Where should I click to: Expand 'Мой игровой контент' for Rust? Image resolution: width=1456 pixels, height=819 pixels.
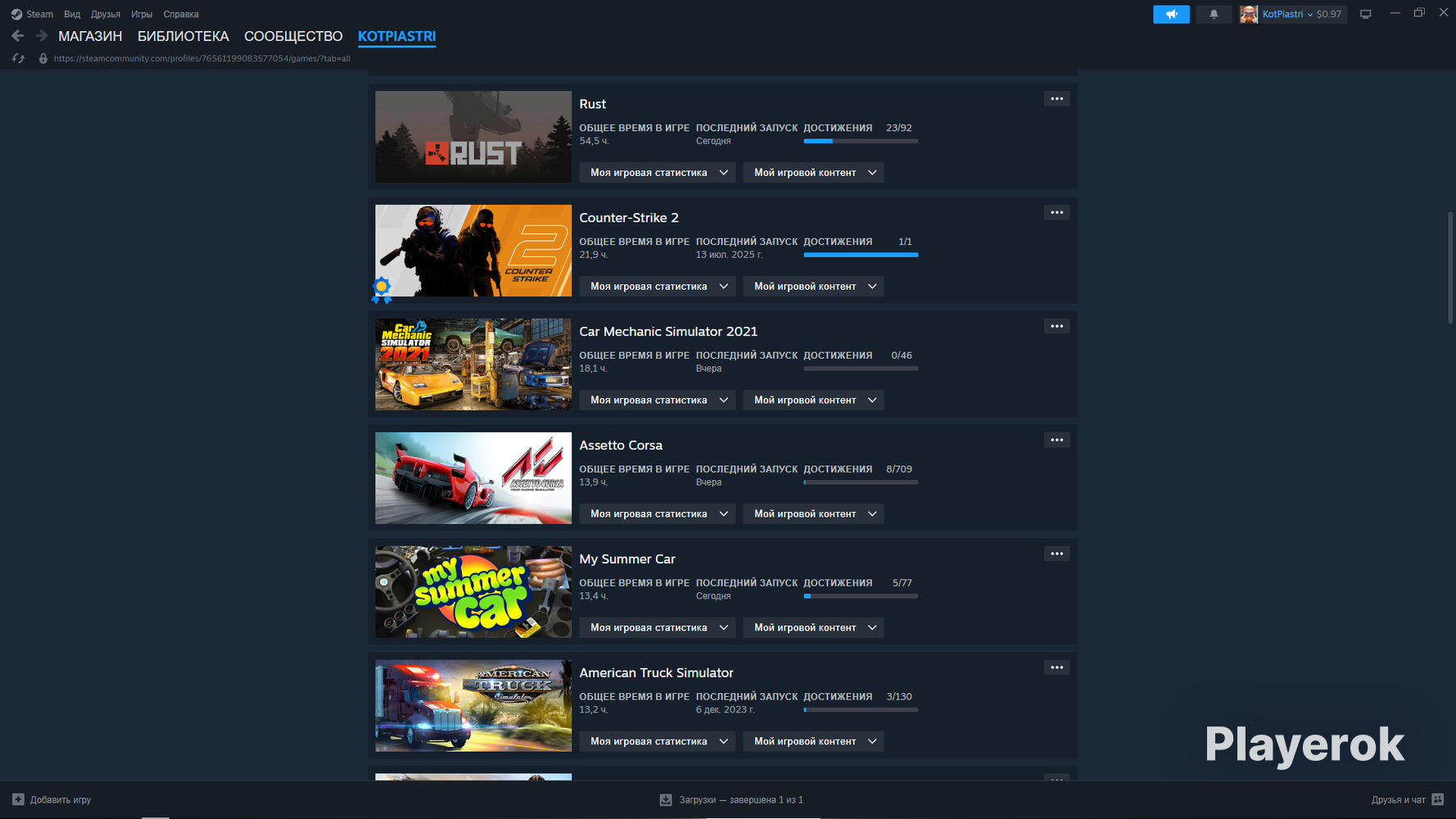pos(813,173)
